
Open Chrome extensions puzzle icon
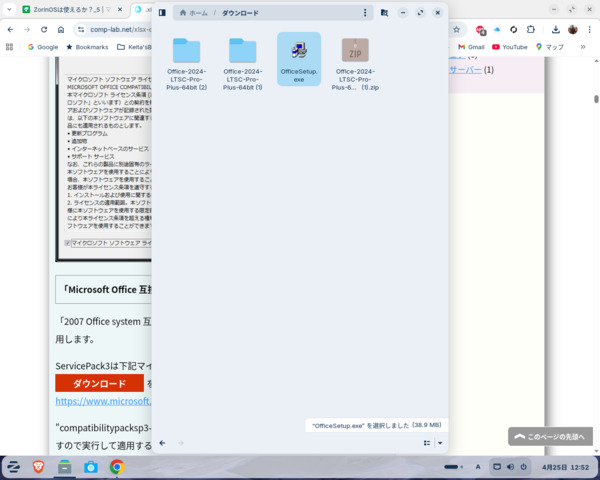[531, 29]
